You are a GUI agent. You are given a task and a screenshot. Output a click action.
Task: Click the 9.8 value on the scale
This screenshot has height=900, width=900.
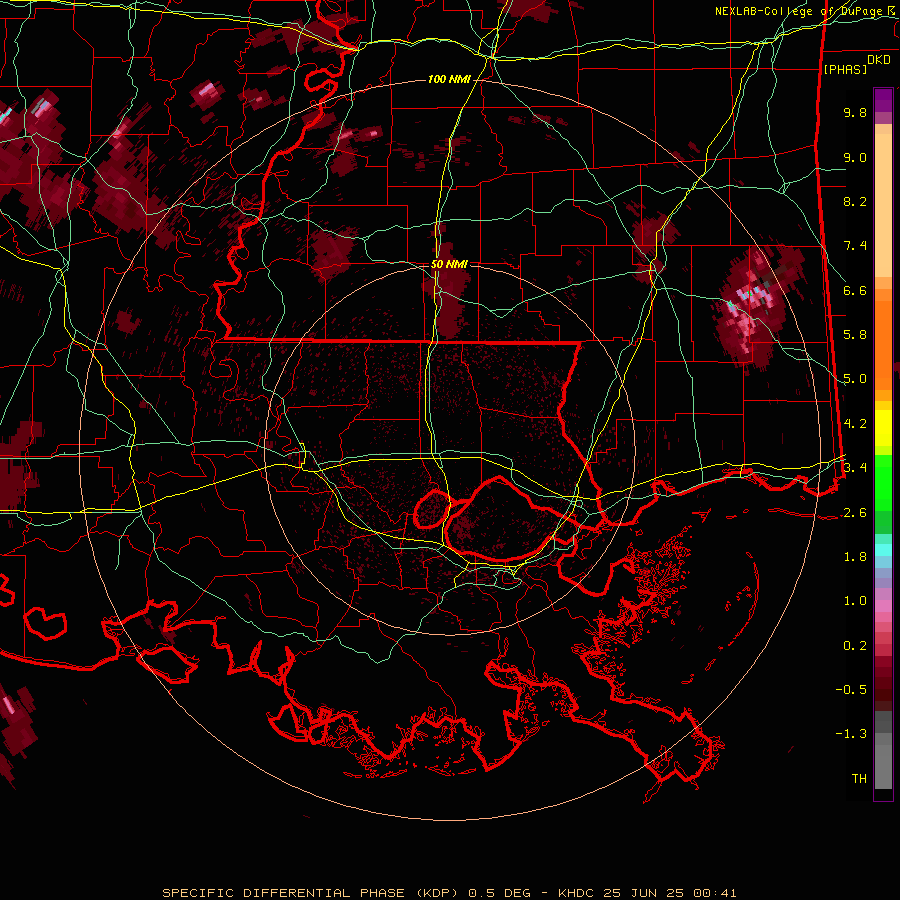click(x=855, y=112)
